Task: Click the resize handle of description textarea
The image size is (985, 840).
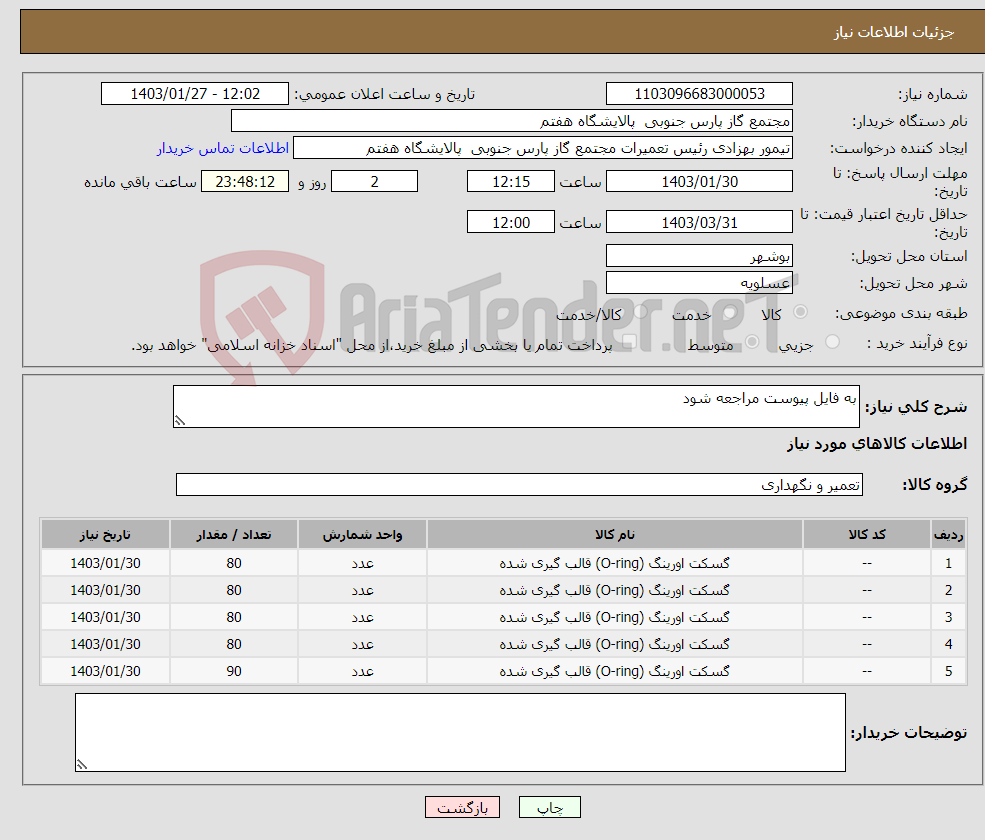Action: point(180,421)
